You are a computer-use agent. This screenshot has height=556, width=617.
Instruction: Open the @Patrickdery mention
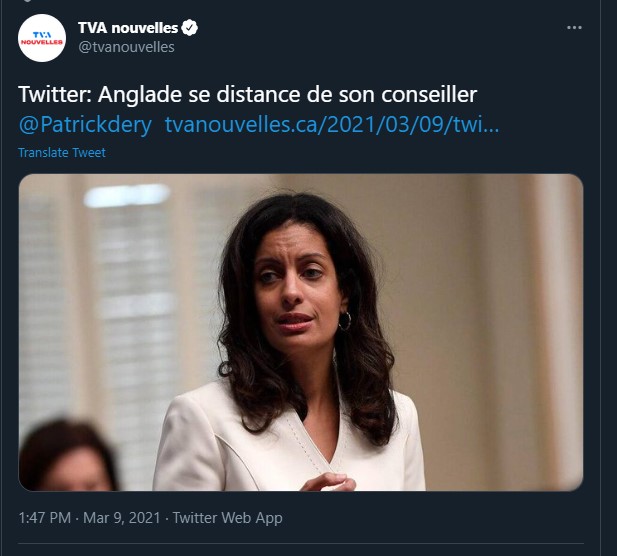85,125
